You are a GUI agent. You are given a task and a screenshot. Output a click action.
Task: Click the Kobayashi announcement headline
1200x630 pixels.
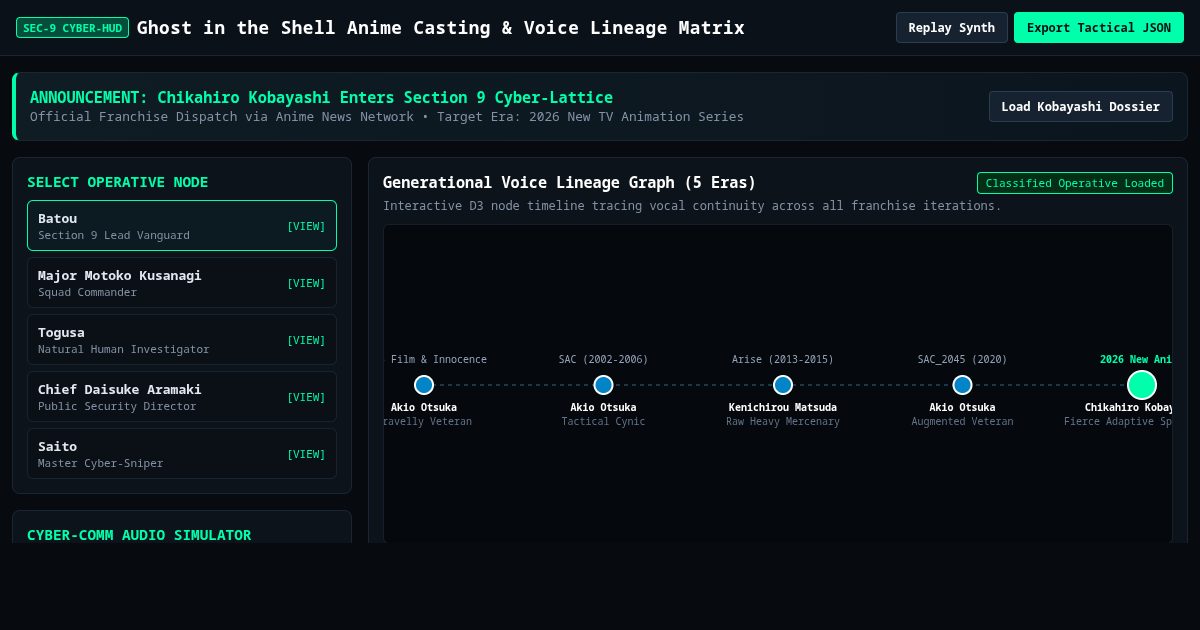[321, 97]
